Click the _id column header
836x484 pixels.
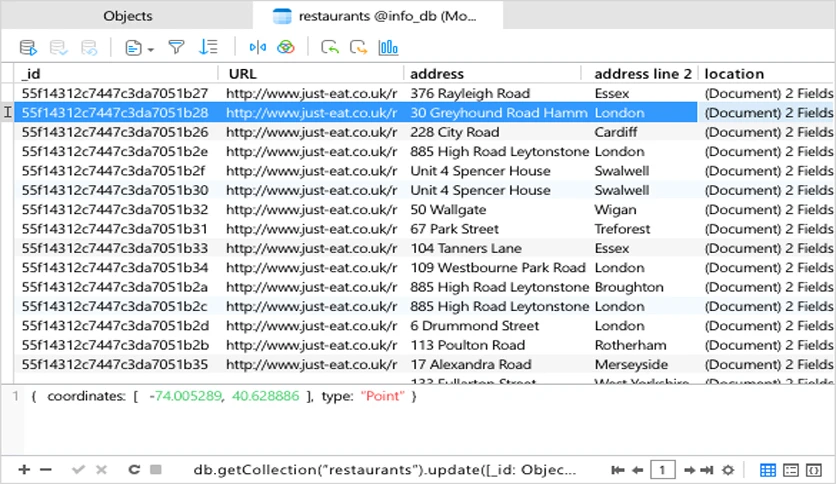click(116, 74)
